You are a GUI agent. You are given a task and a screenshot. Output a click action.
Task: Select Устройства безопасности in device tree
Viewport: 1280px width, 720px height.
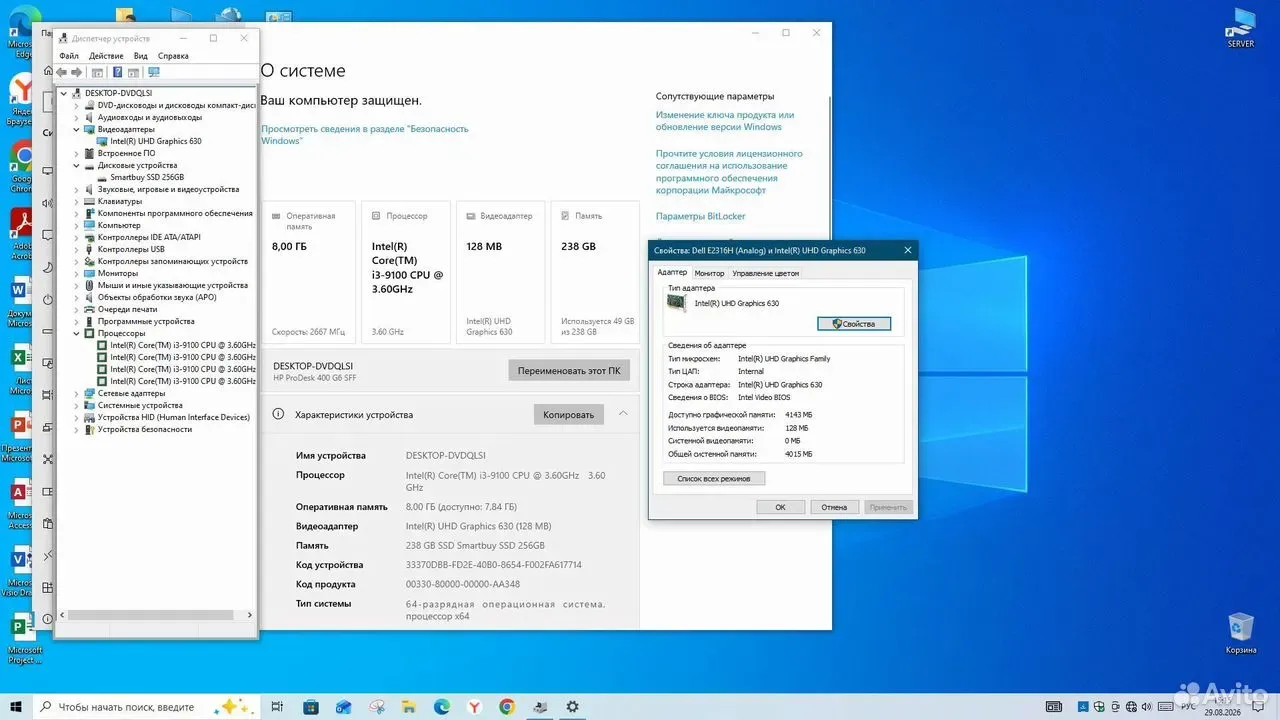(145, 429)
